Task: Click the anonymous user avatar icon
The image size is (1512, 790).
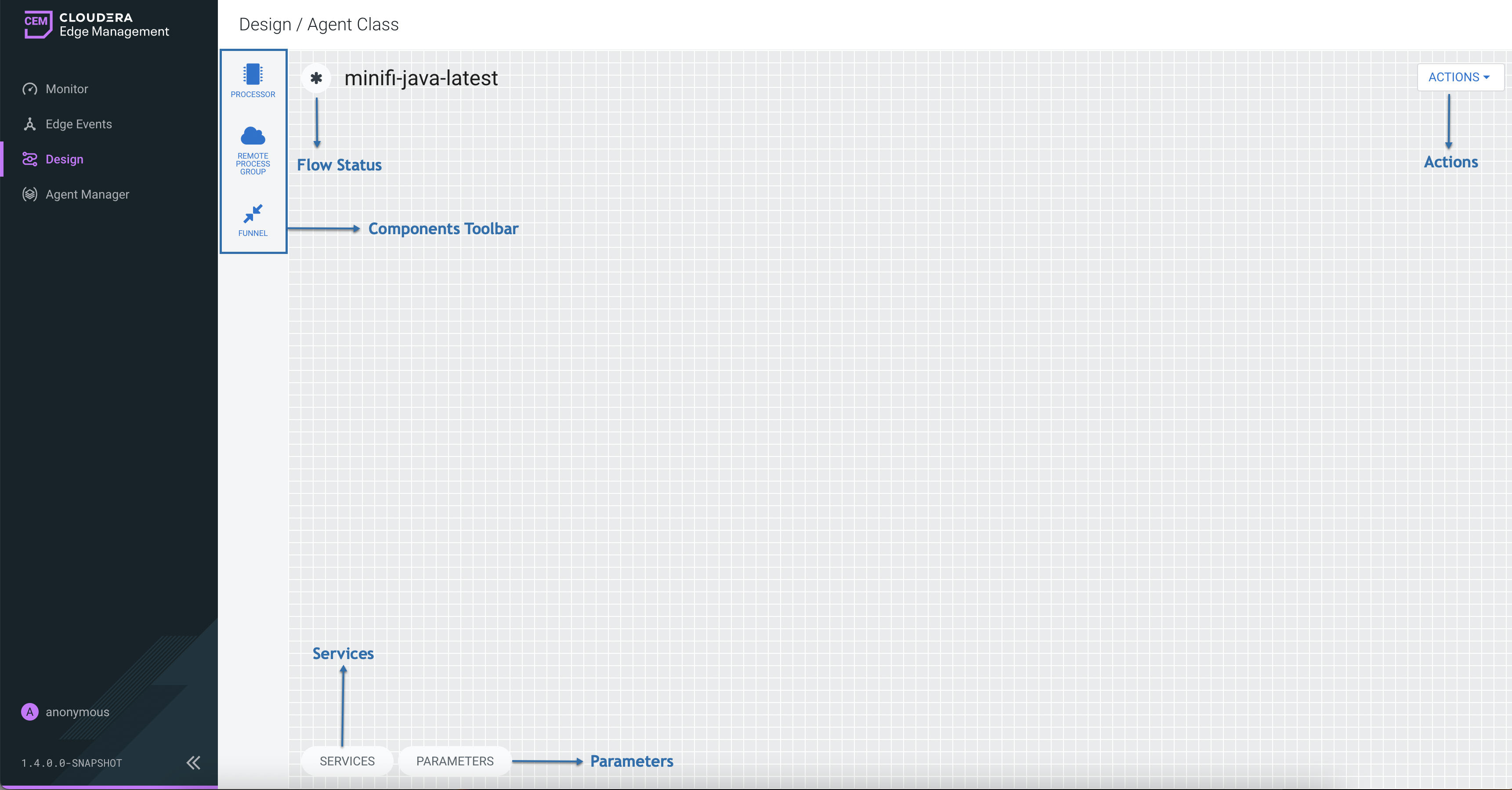Action: (x=30, y=712)
